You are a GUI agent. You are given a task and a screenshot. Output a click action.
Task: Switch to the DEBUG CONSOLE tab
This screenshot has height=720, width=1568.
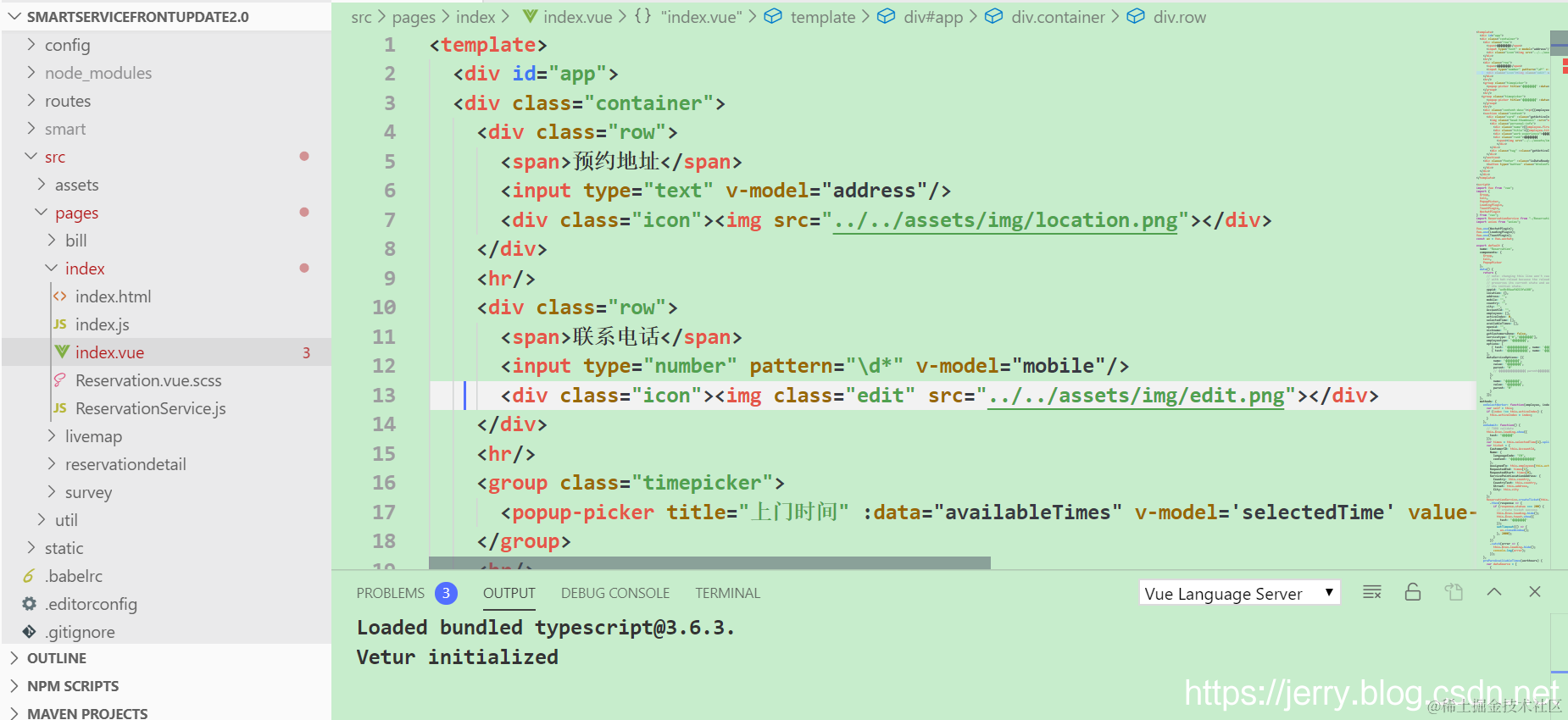click(x=615, y=593)
